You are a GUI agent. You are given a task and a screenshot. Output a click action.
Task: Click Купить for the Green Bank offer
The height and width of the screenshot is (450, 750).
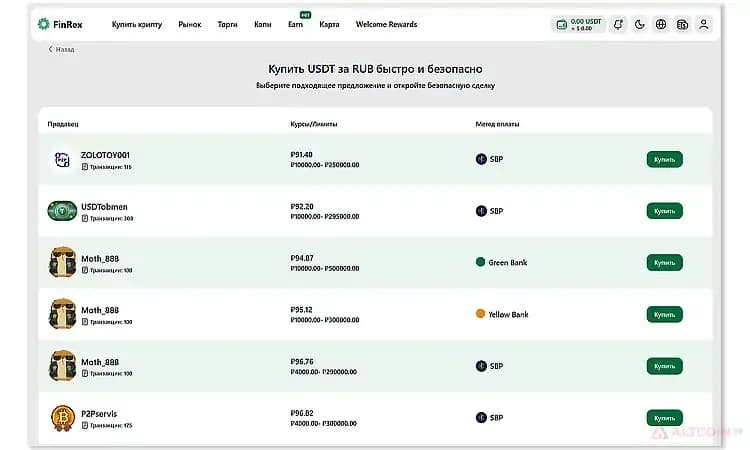coord(664,263)
